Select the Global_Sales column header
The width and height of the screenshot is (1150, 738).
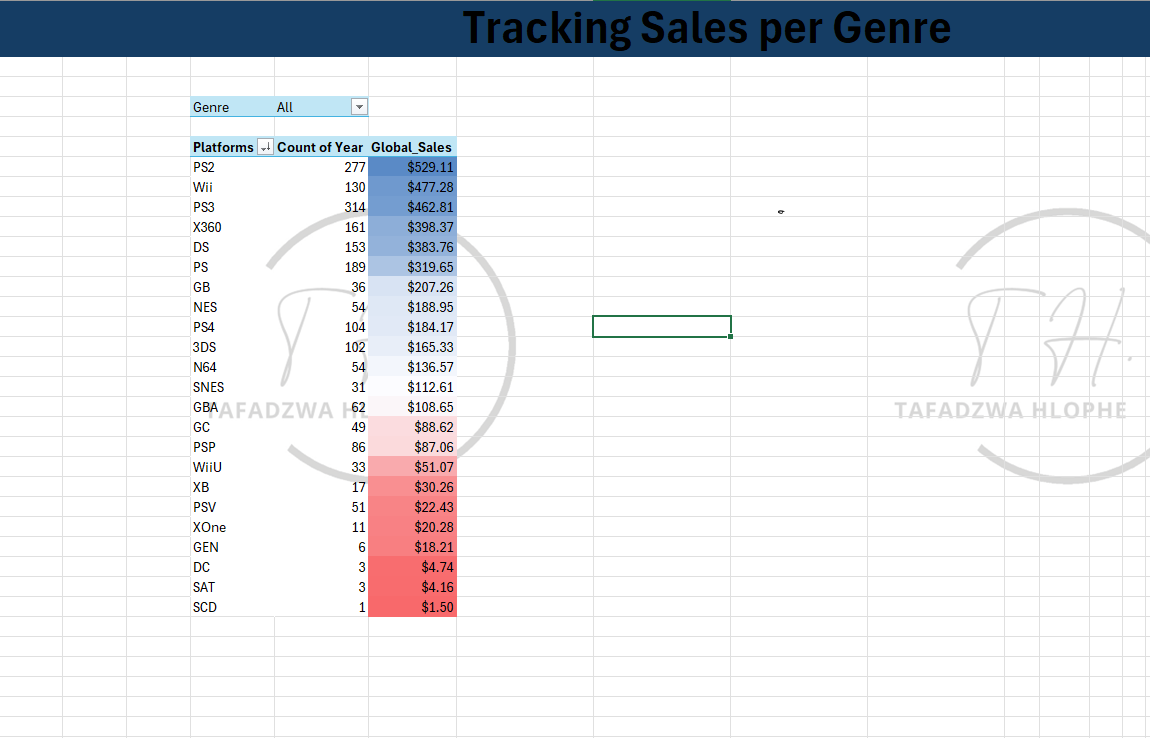click(412, 147)
